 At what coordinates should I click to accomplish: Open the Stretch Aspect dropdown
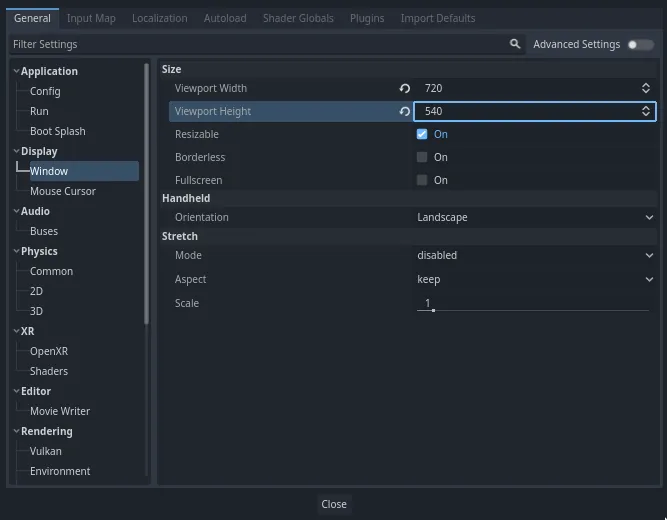coord(535,279)
